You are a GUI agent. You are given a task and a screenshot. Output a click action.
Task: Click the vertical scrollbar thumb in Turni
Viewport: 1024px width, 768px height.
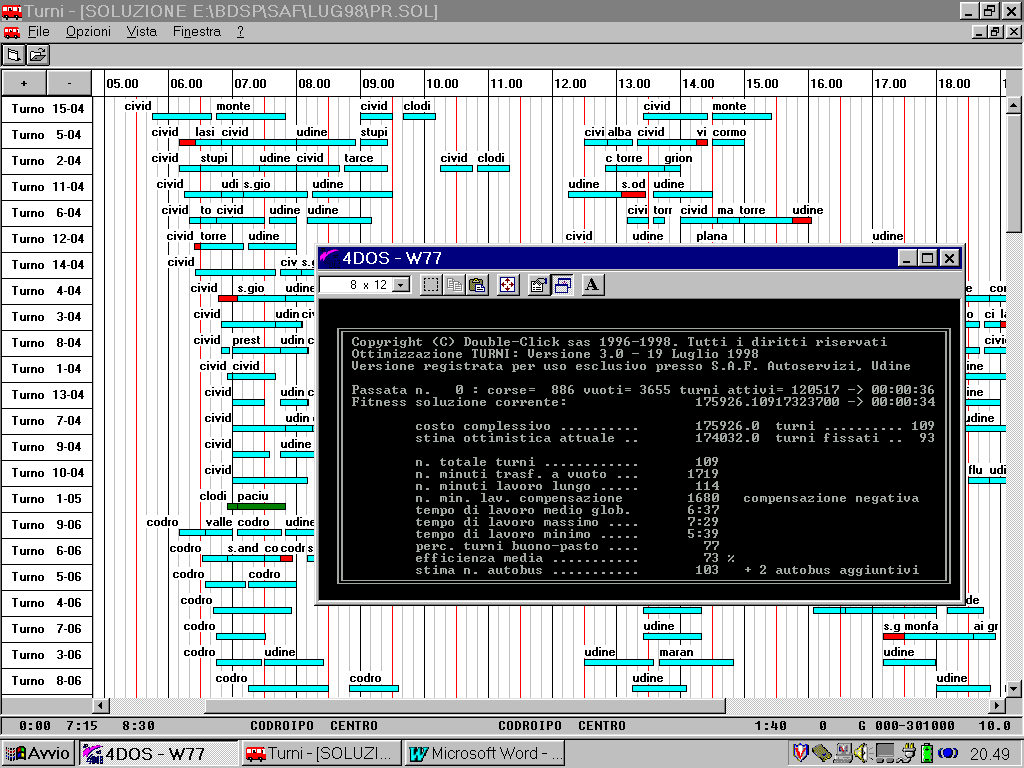1013,172
